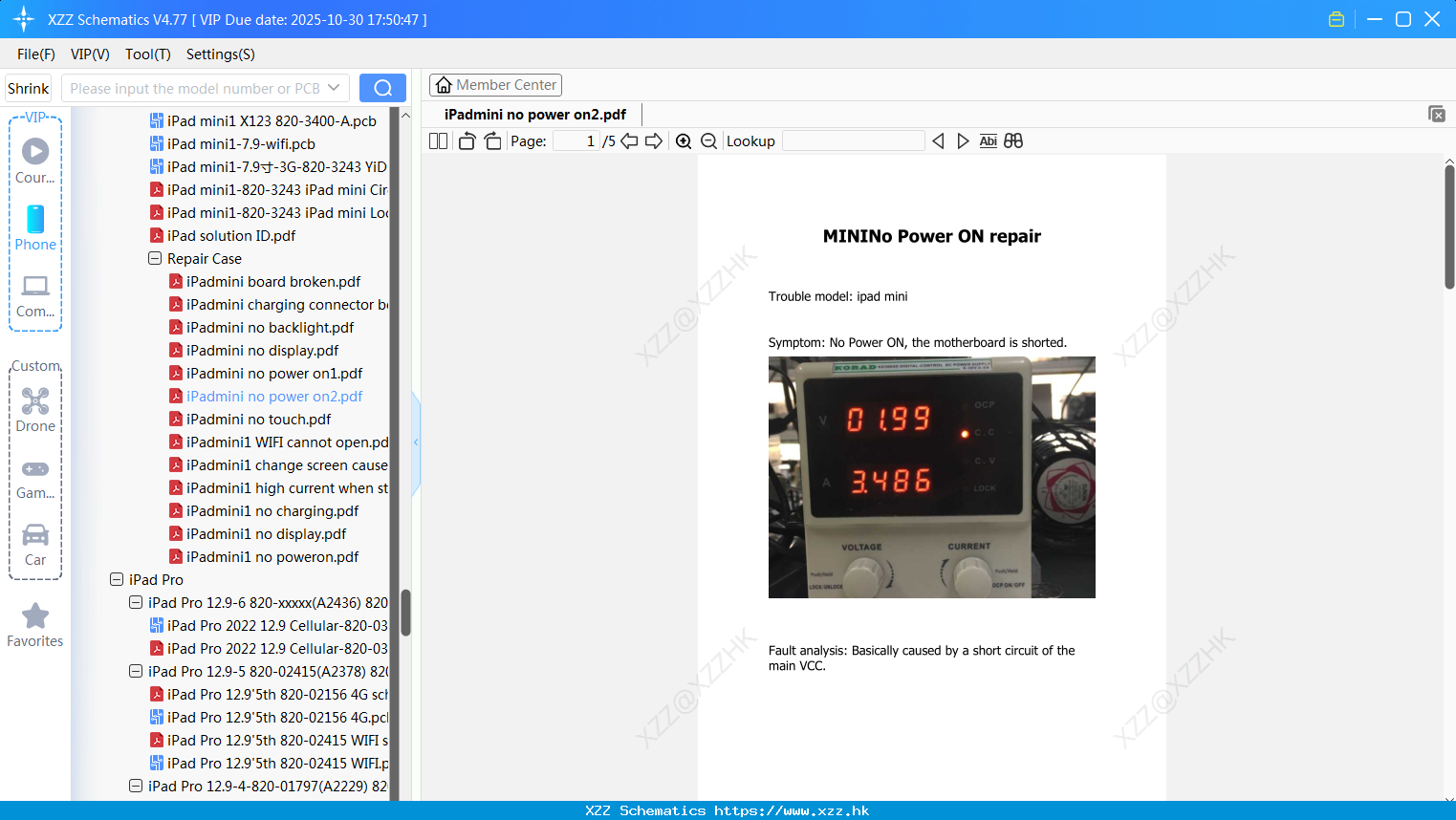The width and height of the screenshot is (1456, 820).
Task: Collapse the iPad Pro tree node
Action: tap(117, 580)
